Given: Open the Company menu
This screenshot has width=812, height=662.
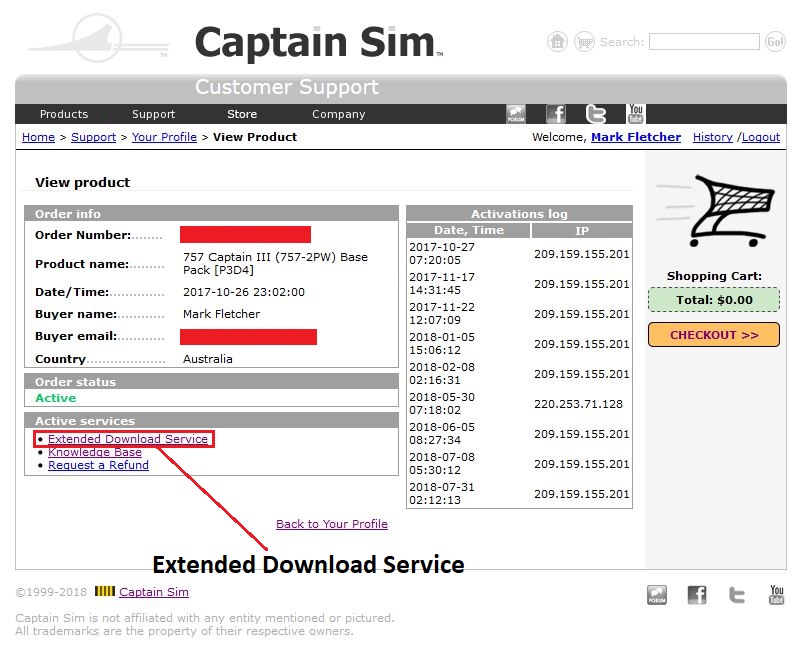Looking at the screenshot, I should 338,114.
